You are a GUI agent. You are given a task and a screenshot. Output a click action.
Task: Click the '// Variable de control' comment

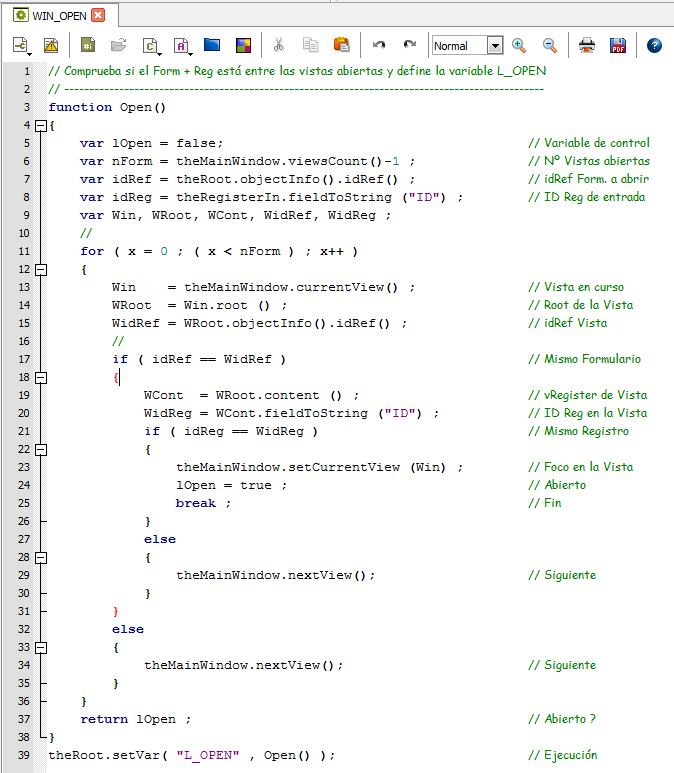click(589, 143)
